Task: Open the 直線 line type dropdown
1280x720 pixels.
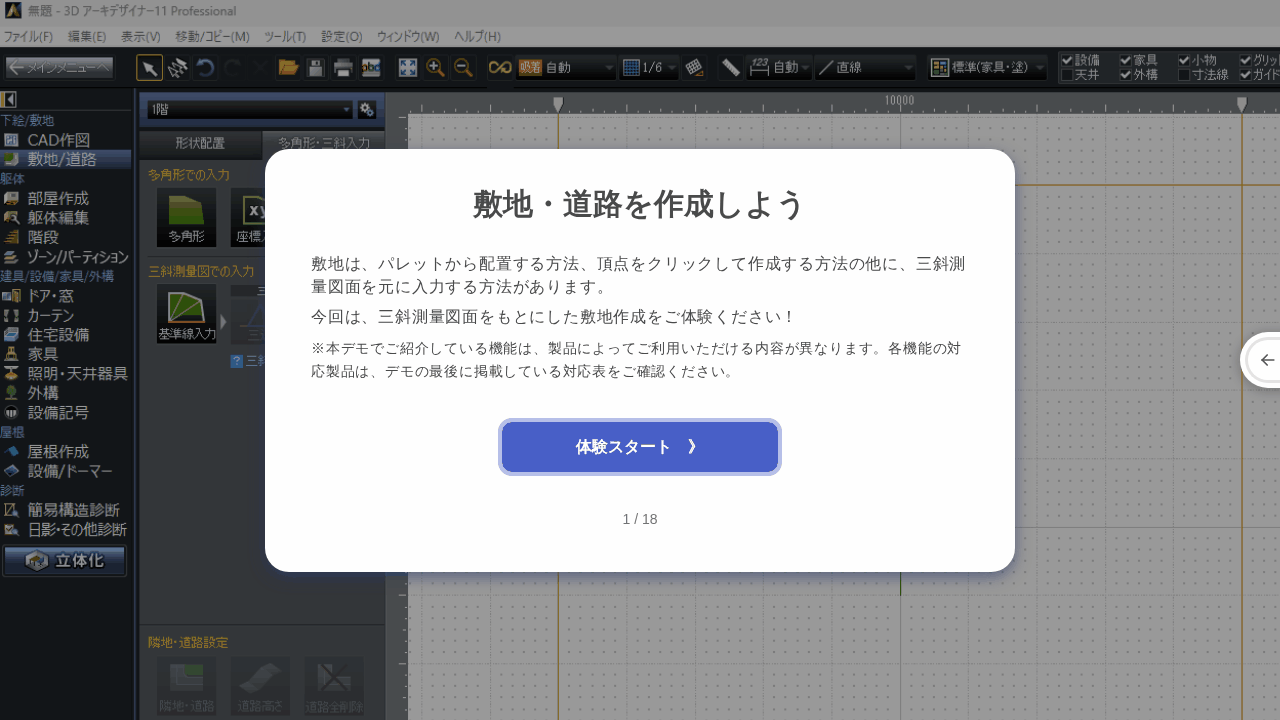Action: coord(865,68)
